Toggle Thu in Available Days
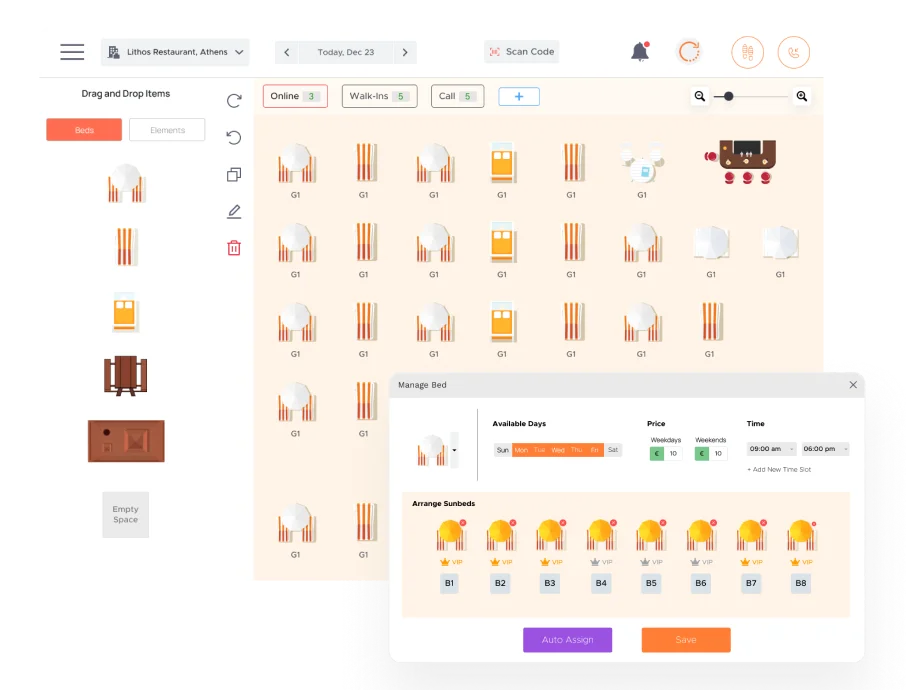The width and height of the screenshot is (906, 690). [x=576, y=450]
